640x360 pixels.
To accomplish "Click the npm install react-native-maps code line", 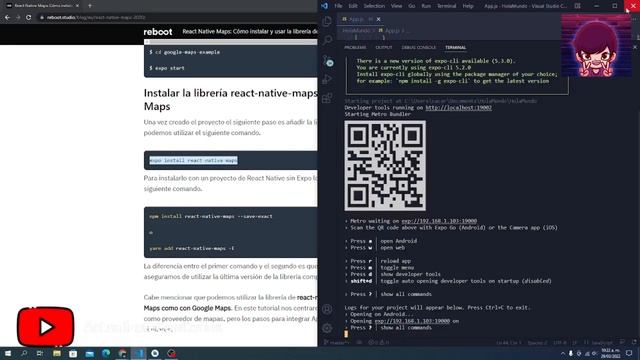I will coord(211,216).
